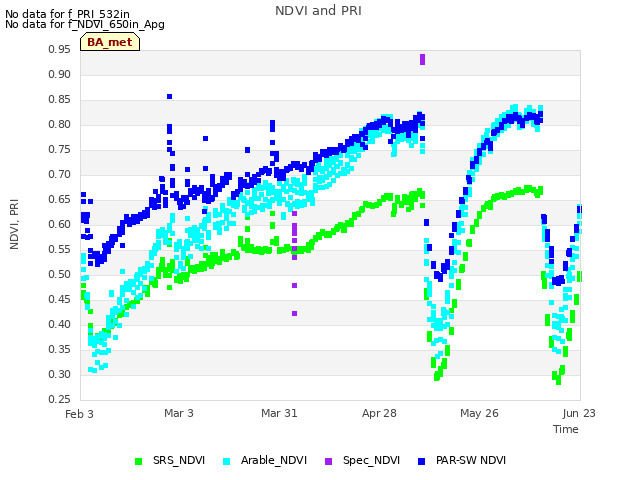Click the 0.60 y-axis tick label
The image size is (640, 480).
tap(59, 224)
